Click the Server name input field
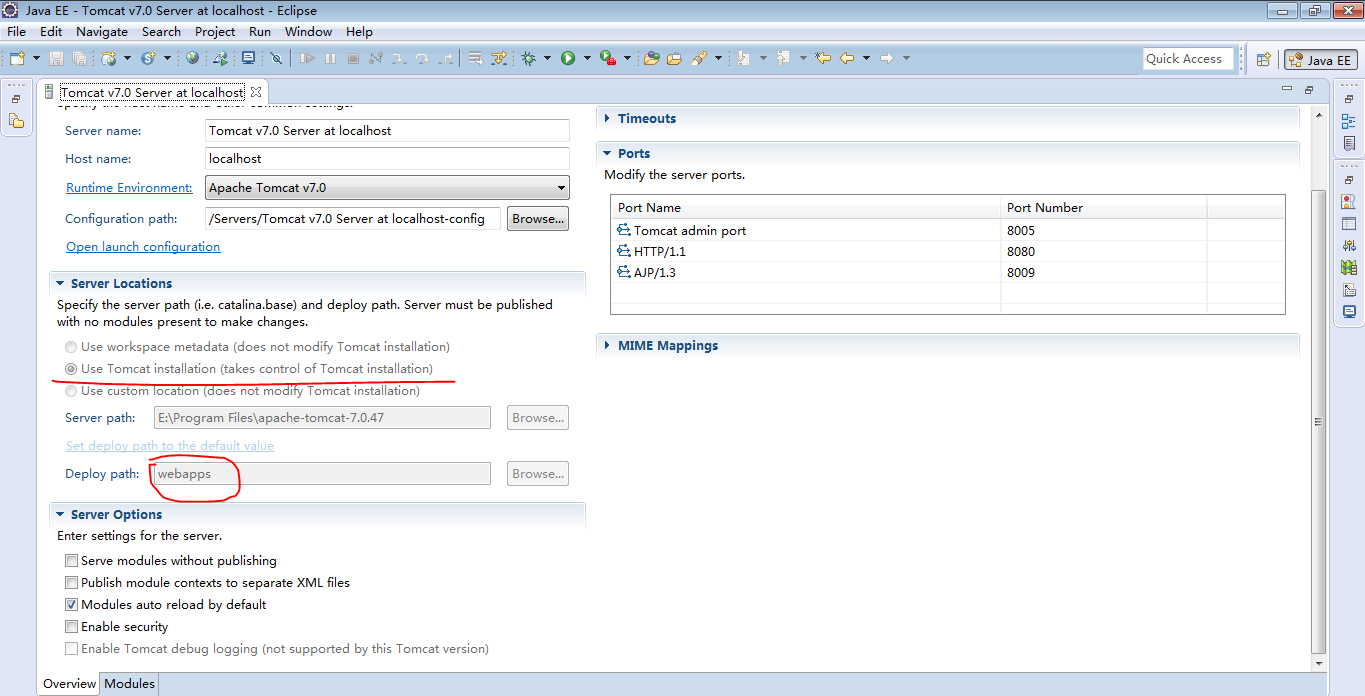The height and width of the screenshot is (696, 1365). pos(387,131)
